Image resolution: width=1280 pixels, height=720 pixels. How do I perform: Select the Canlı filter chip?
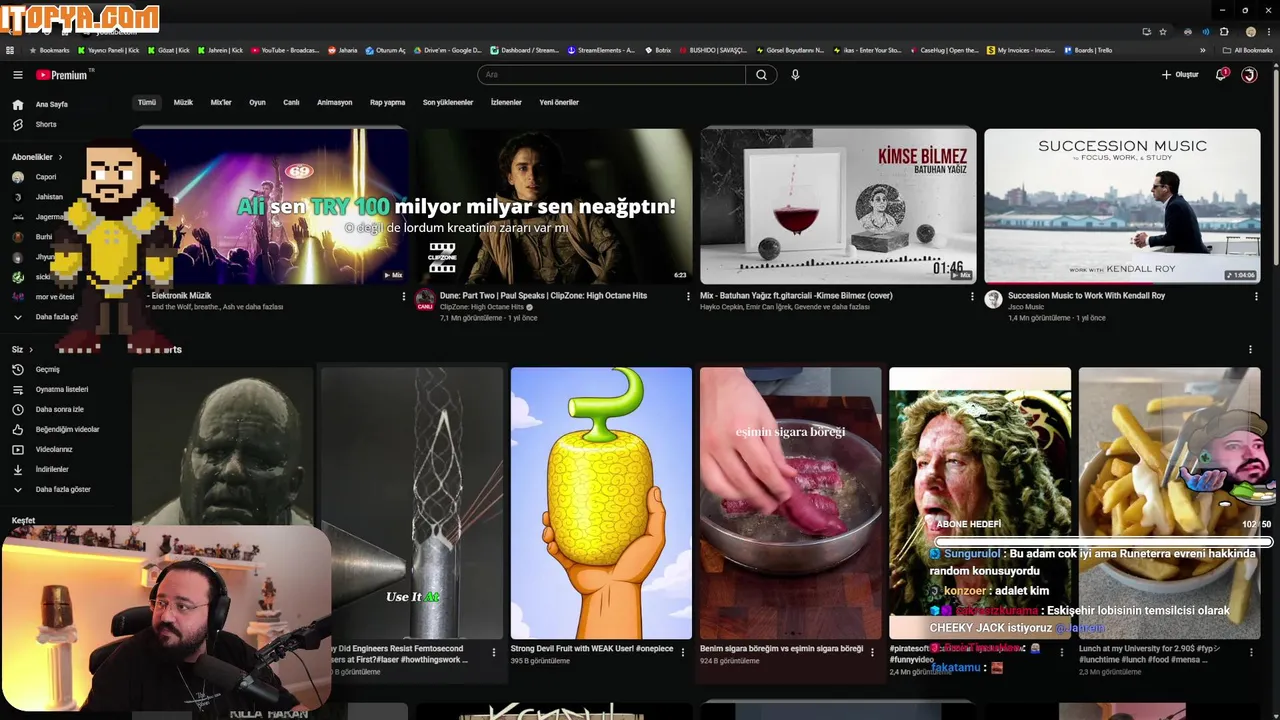[x=291, y=102]
